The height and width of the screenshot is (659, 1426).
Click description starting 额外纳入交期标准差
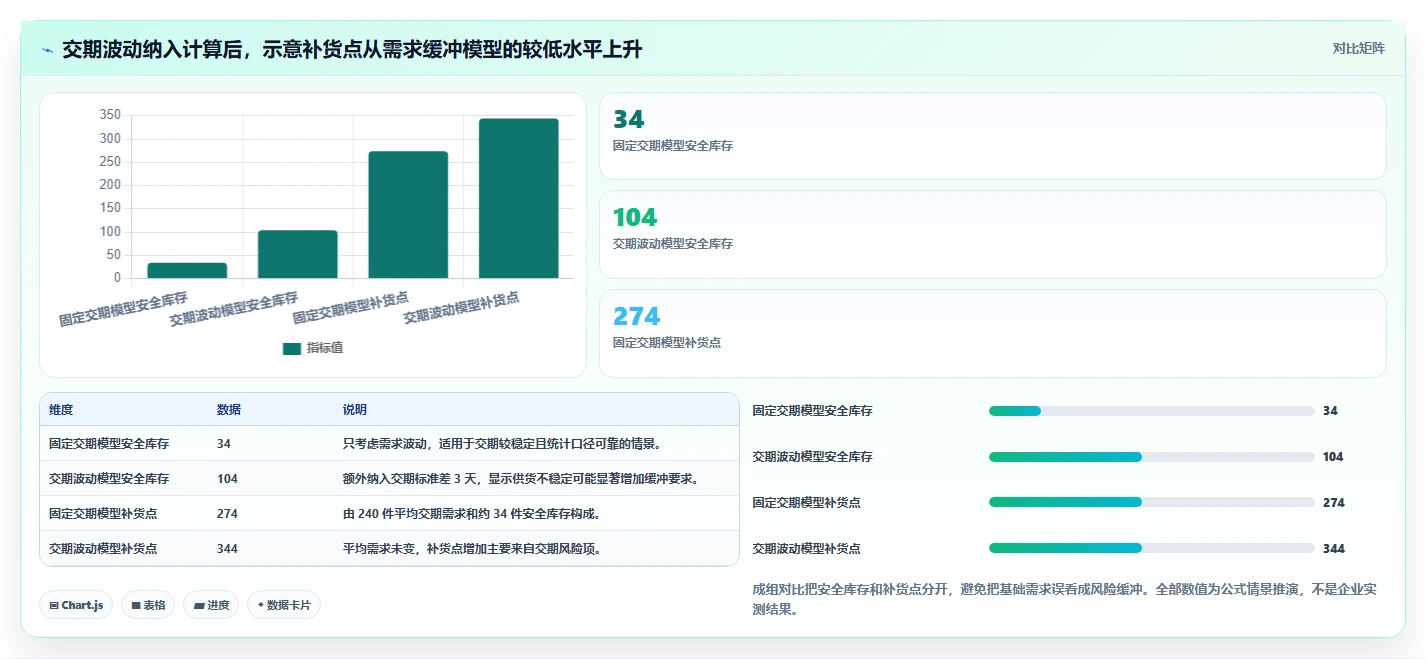coord(520,479)
